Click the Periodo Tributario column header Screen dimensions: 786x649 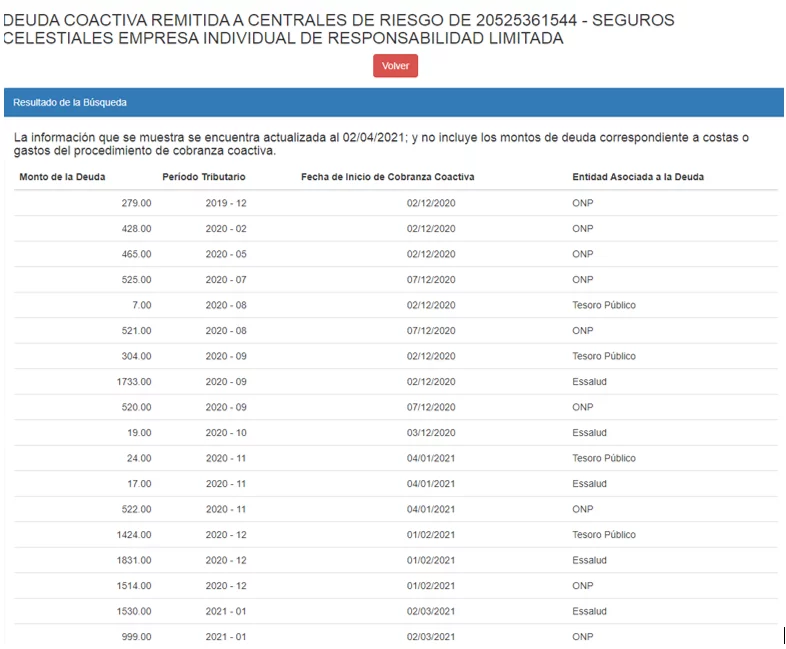[x=204, y=177]
